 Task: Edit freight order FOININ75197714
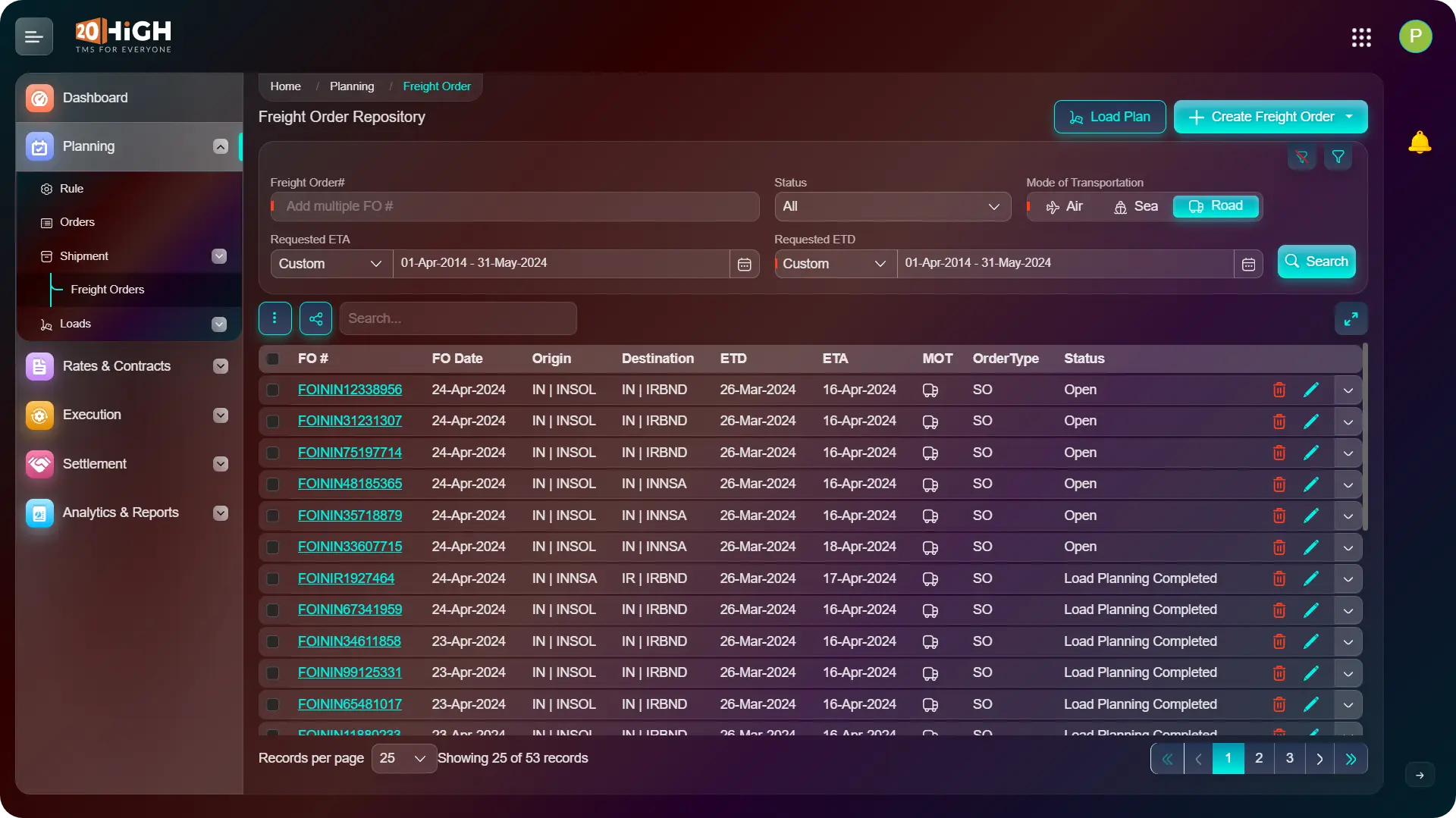[1311, 453]
